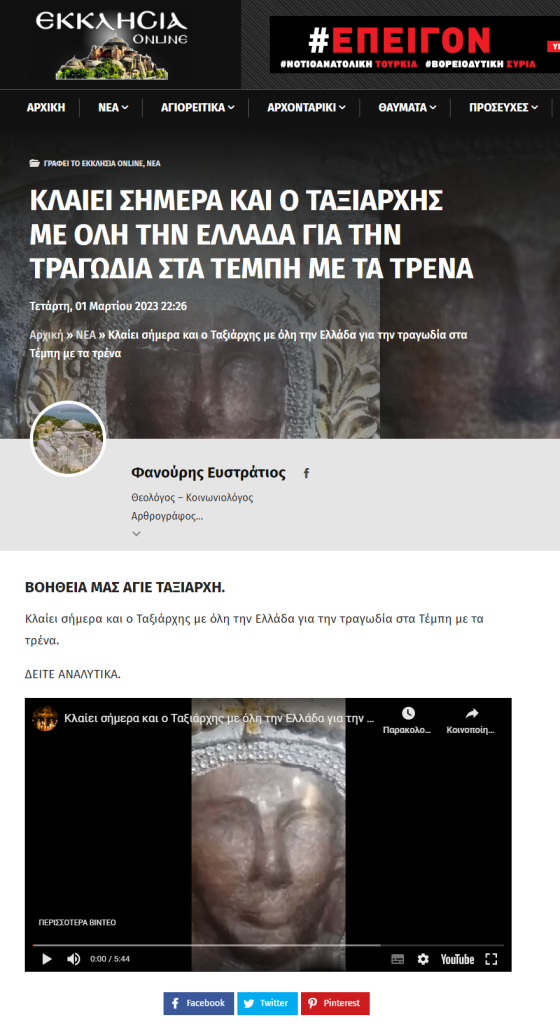Click the Εκκλησία Online site logo
560x1024 pixels.
pos(112,44)
